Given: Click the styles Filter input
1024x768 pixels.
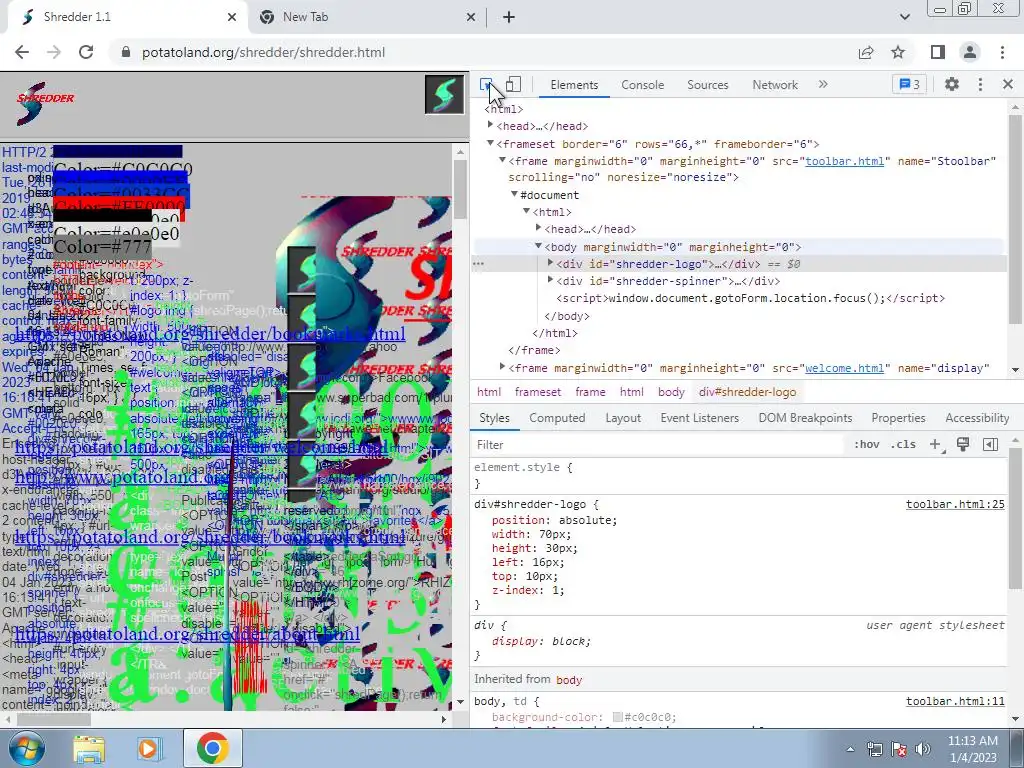Looking at the screenshot, I should (658, 445).
